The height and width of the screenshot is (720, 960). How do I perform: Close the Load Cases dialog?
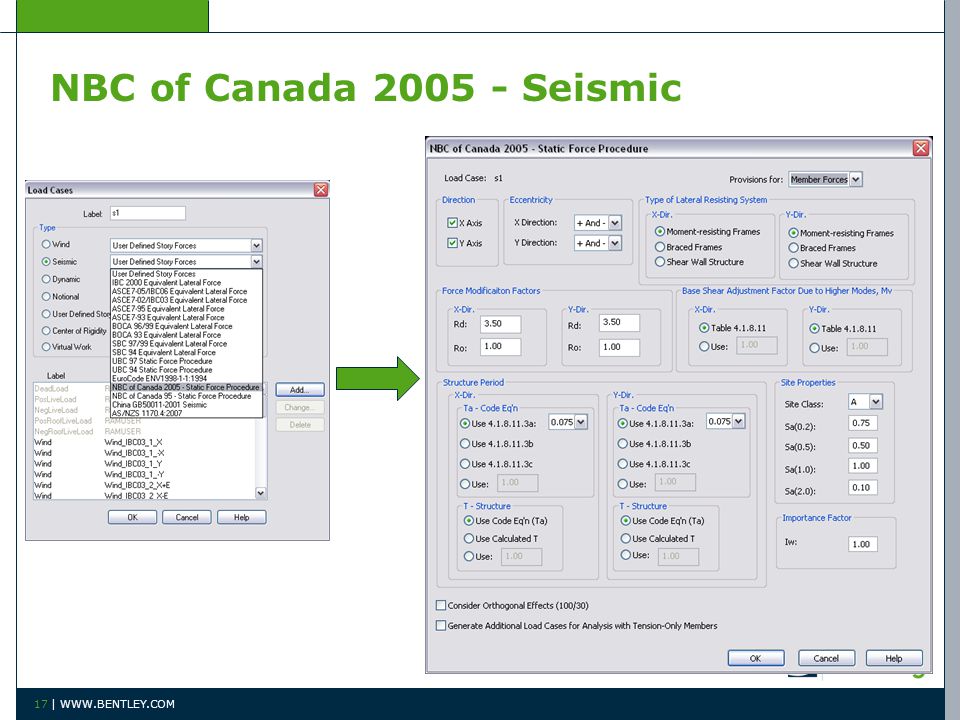[321, 190]
